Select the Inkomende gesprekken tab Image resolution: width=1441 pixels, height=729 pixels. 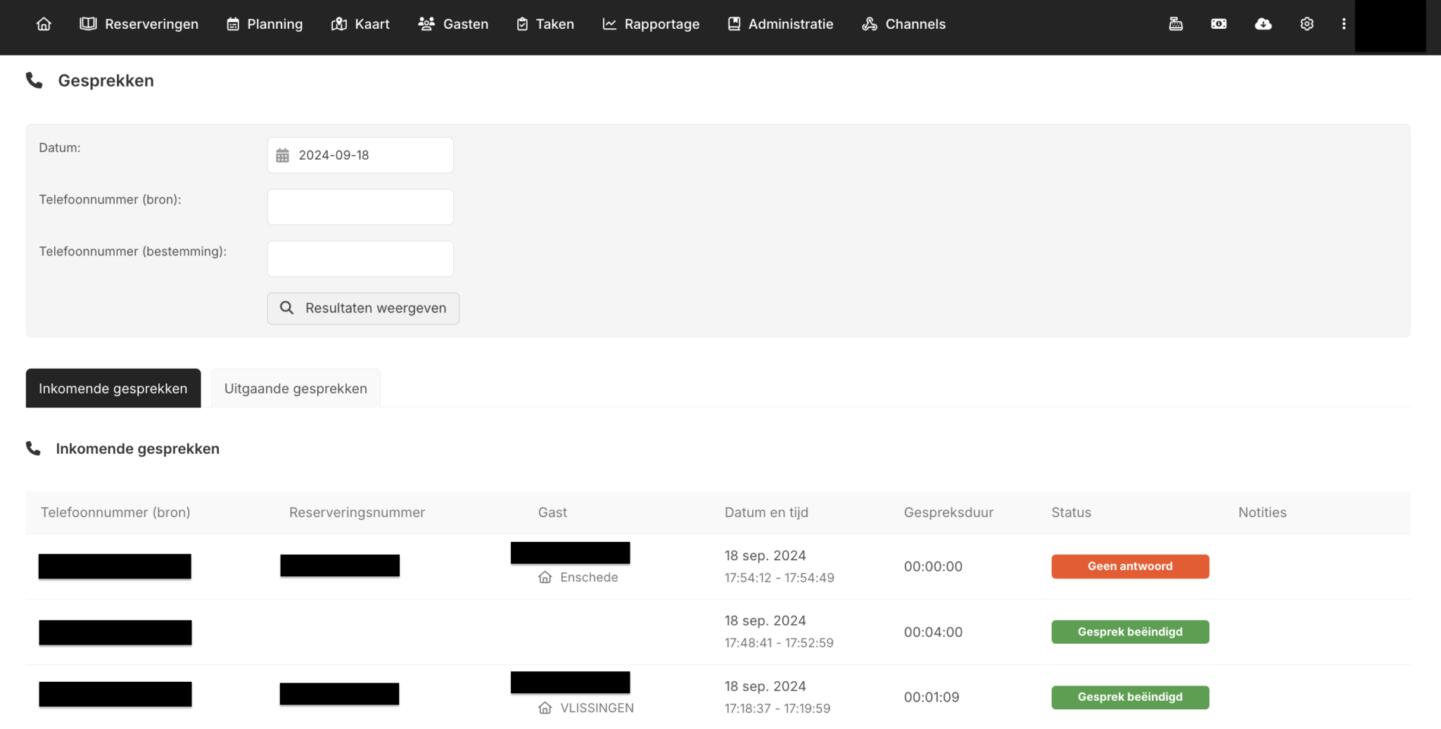113,389
